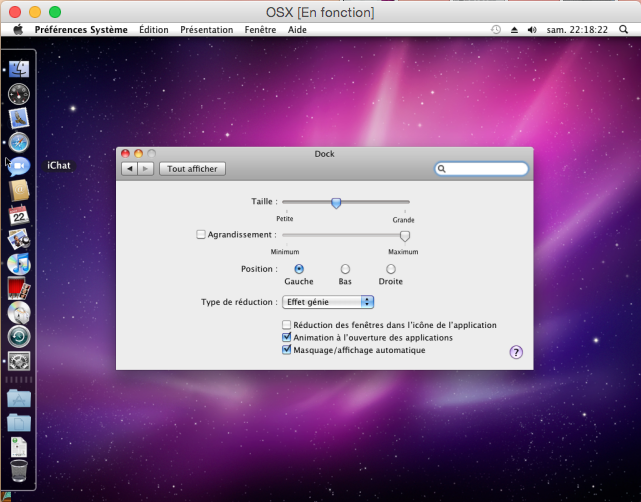Open the Apple menu
641x502 pixels.
(18, 29)
